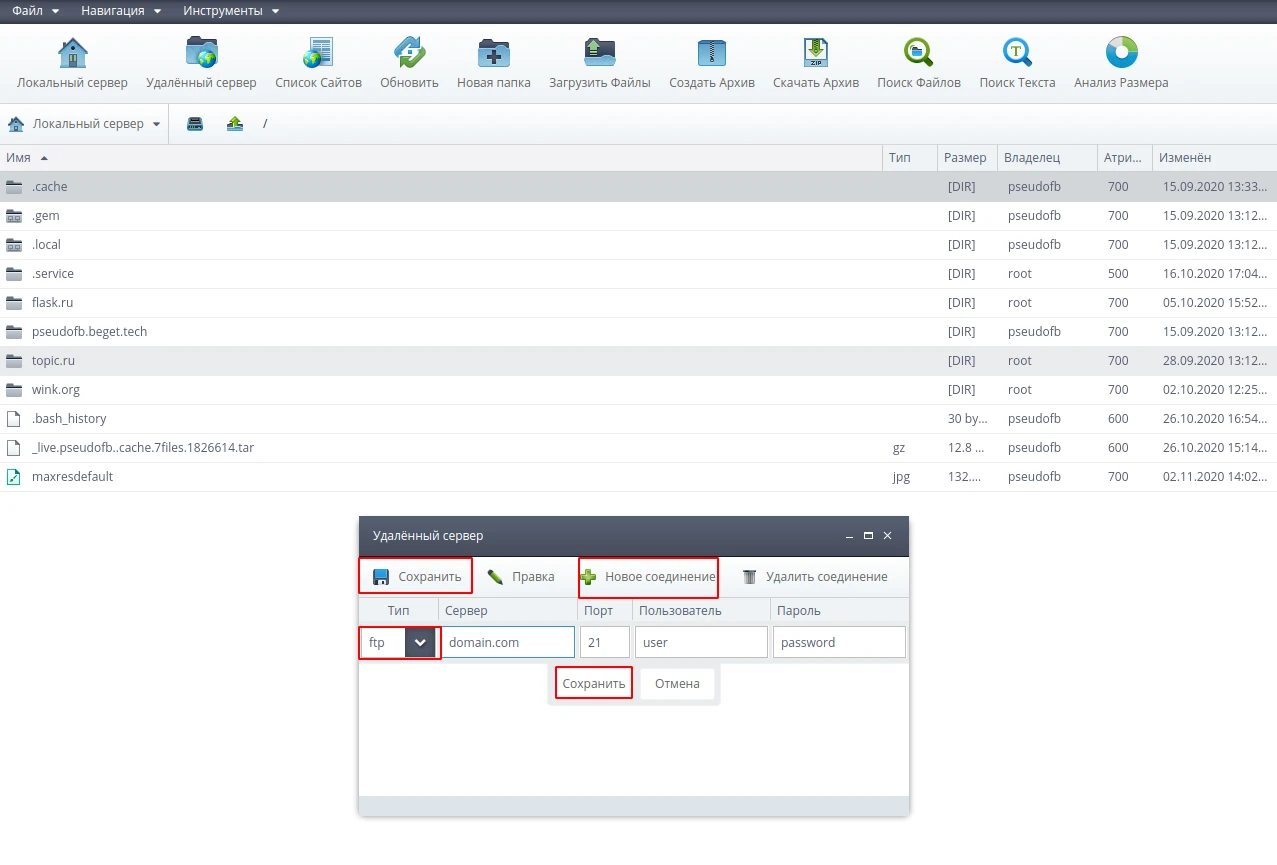Click the domain.com server input field

tap(508, 643)
